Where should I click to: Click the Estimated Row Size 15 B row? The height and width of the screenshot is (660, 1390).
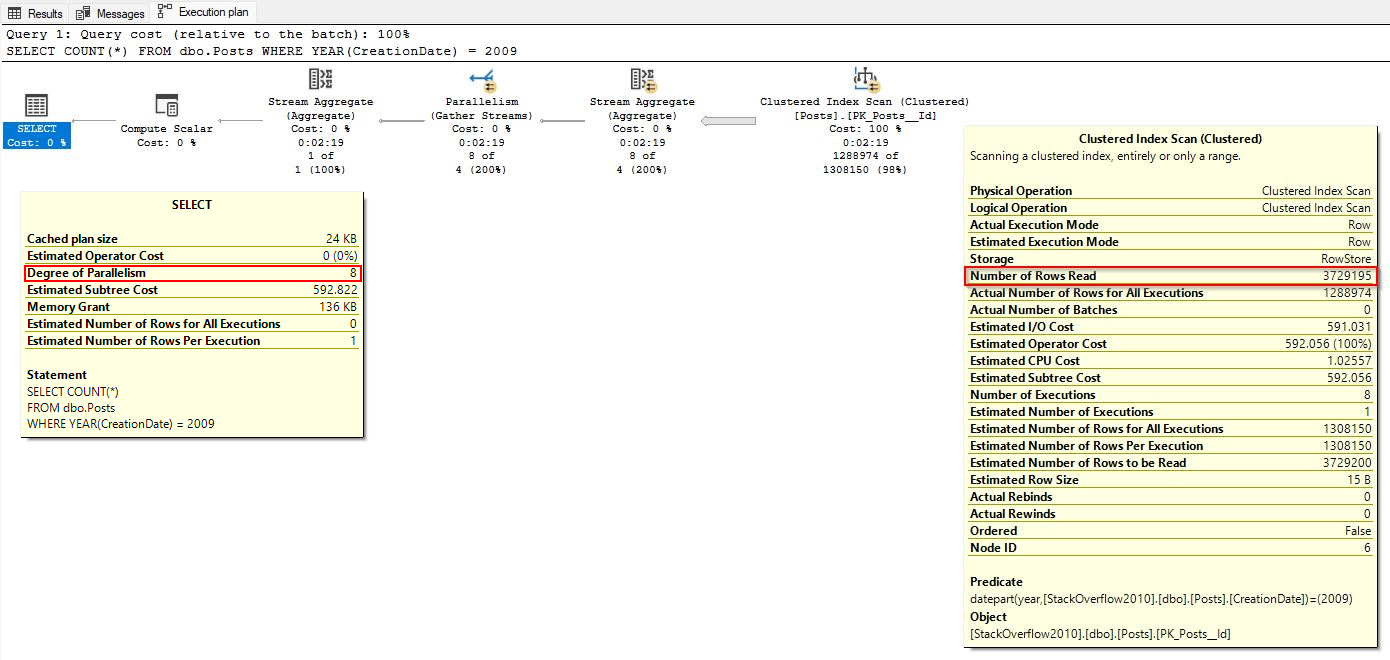[1171, 480]
